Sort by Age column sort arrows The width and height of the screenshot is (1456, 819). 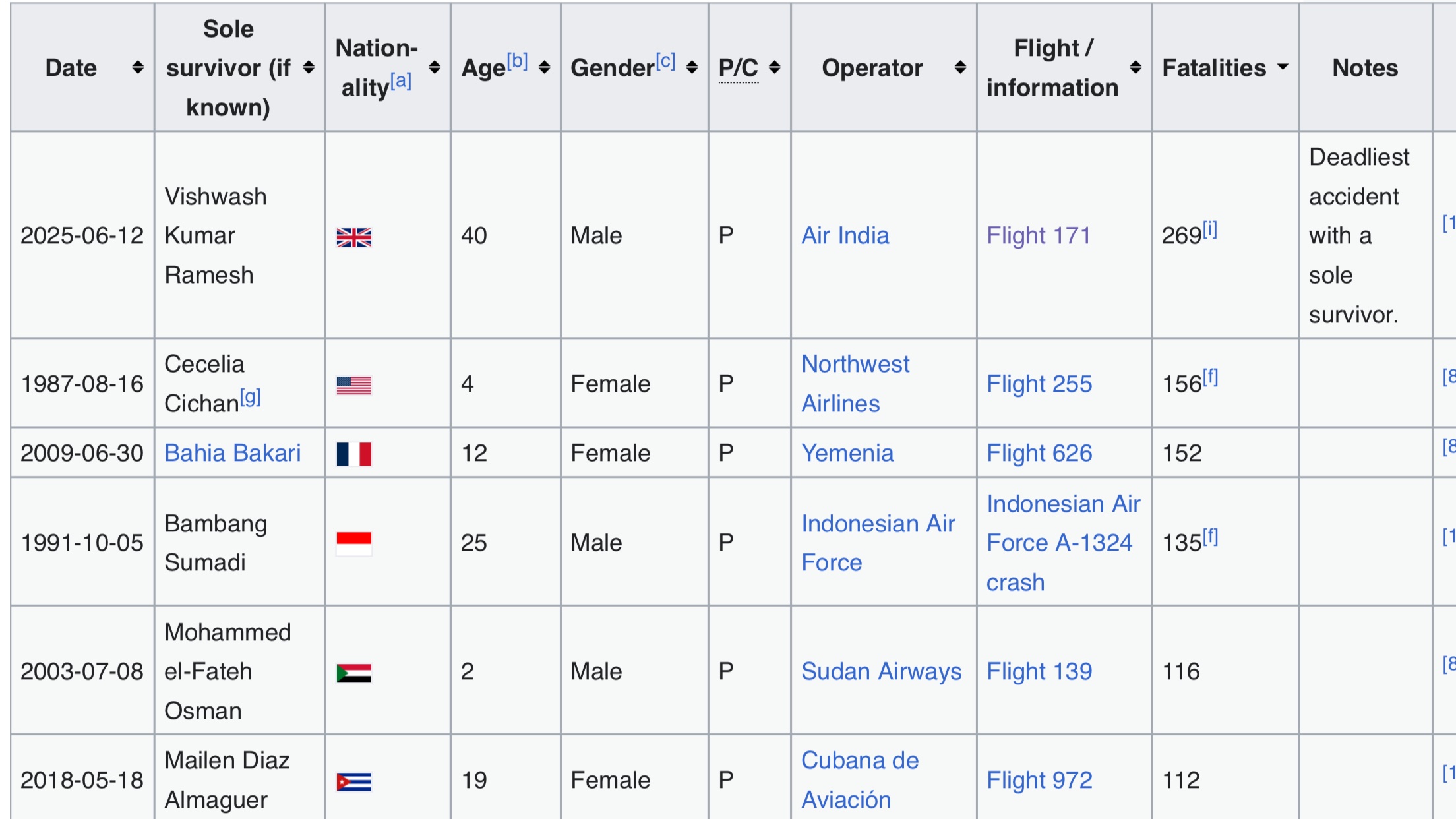click(x=544, y=67)
